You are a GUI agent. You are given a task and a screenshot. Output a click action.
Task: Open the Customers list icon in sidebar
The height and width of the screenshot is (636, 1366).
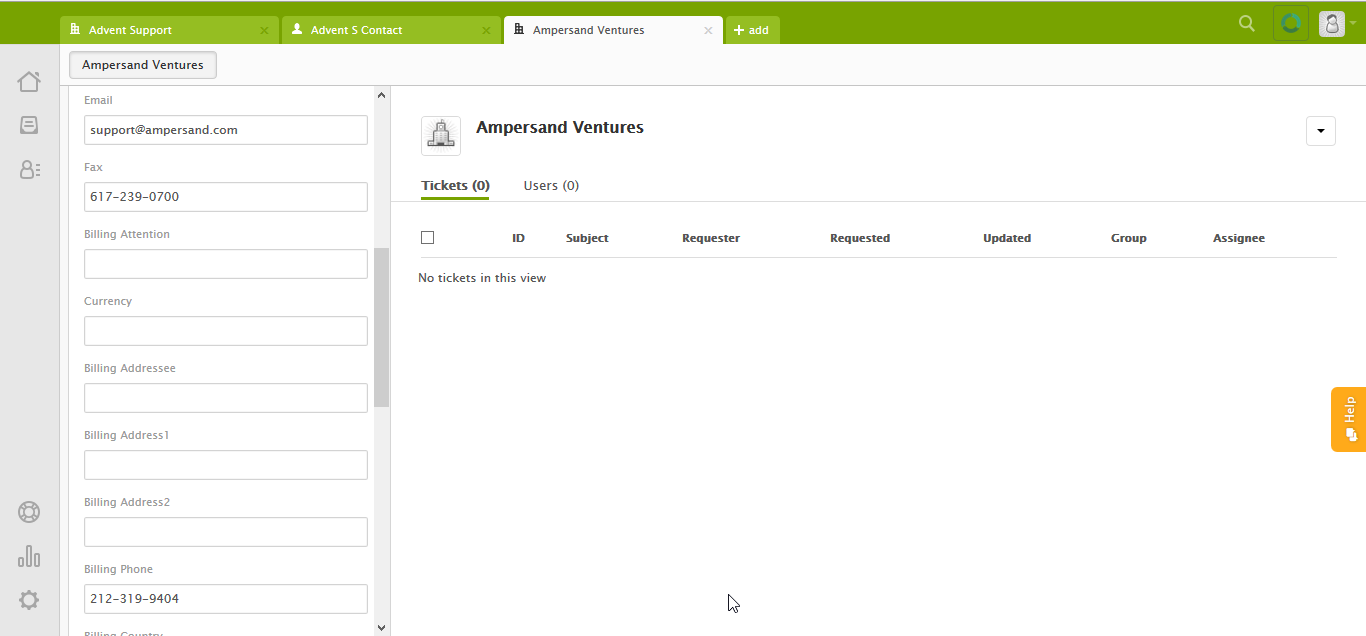click(29, 170)
